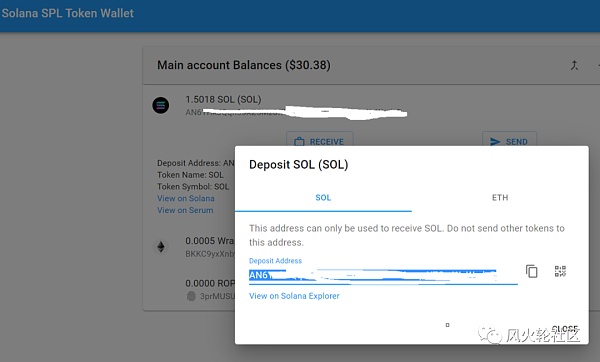
Task: Open the View on Serum link
Action: (185, 210)
